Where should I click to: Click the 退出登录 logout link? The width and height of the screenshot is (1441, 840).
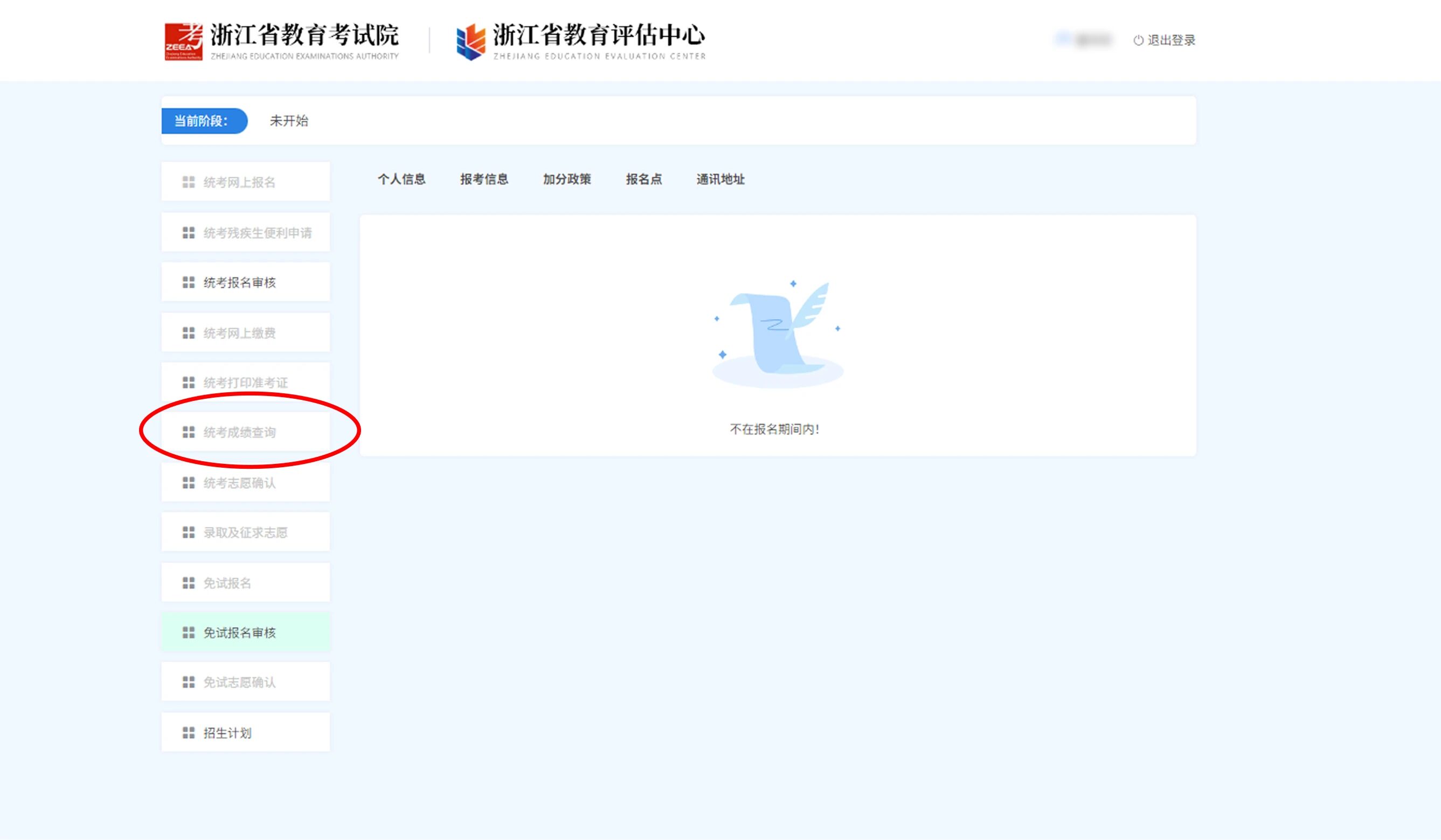(x=1170, y=40)
